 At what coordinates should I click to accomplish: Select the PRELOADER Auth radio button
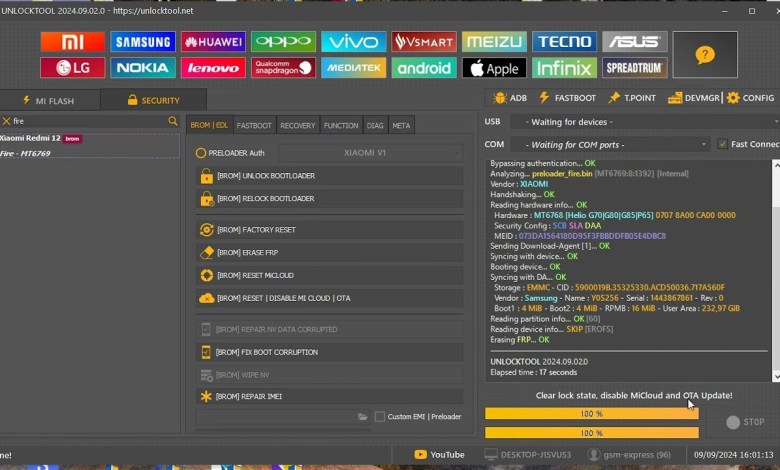[201, 153]
